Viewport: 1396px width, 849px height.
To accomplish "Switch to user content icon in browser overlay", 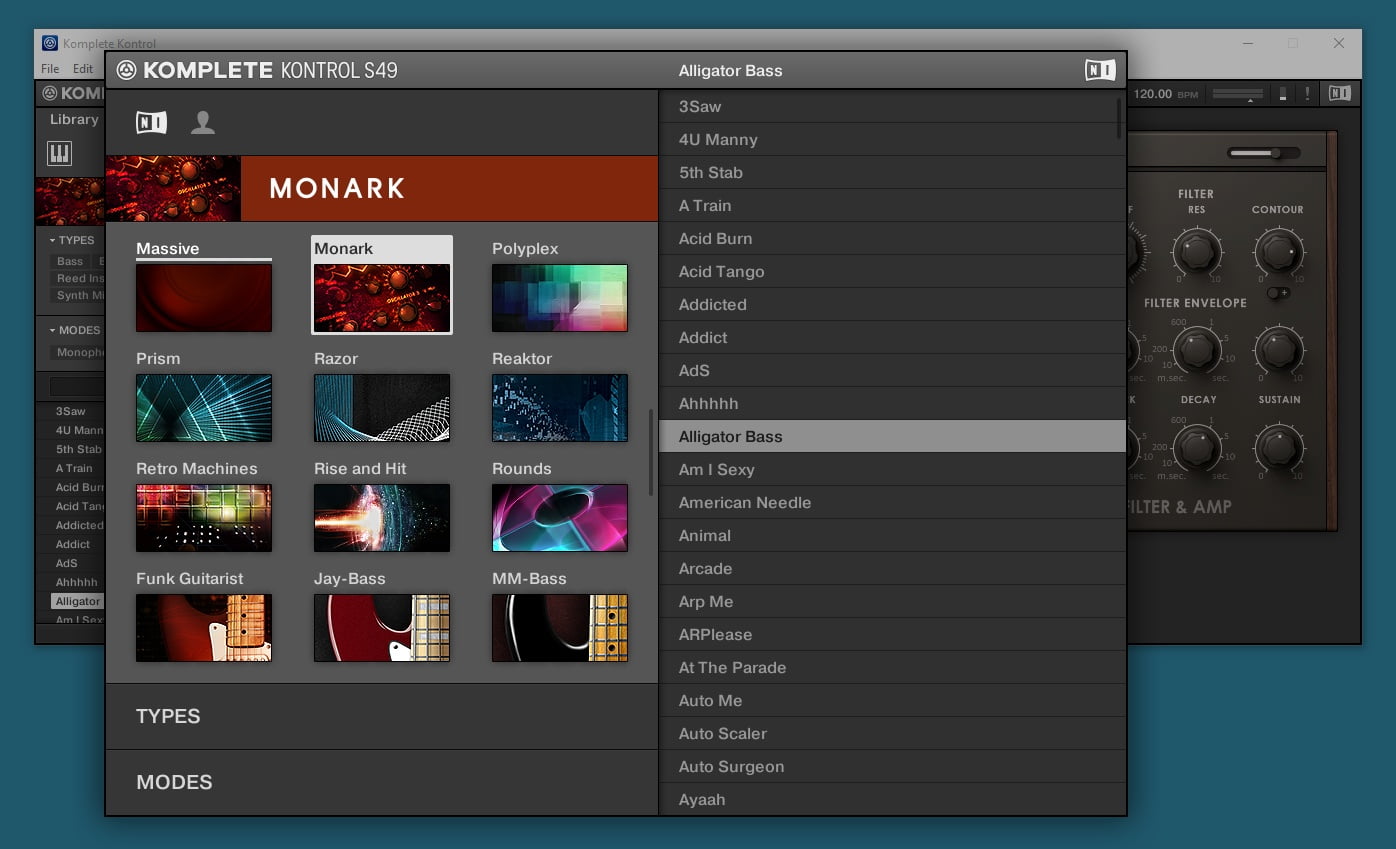I will coord(203,122).
